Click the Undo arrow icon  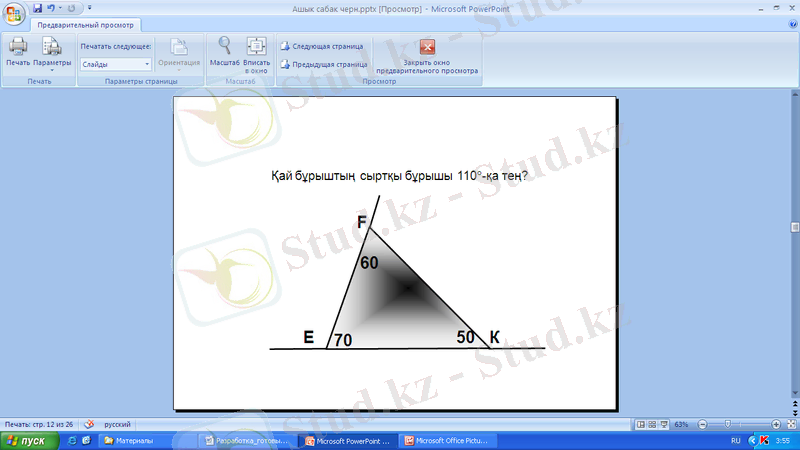50,8
